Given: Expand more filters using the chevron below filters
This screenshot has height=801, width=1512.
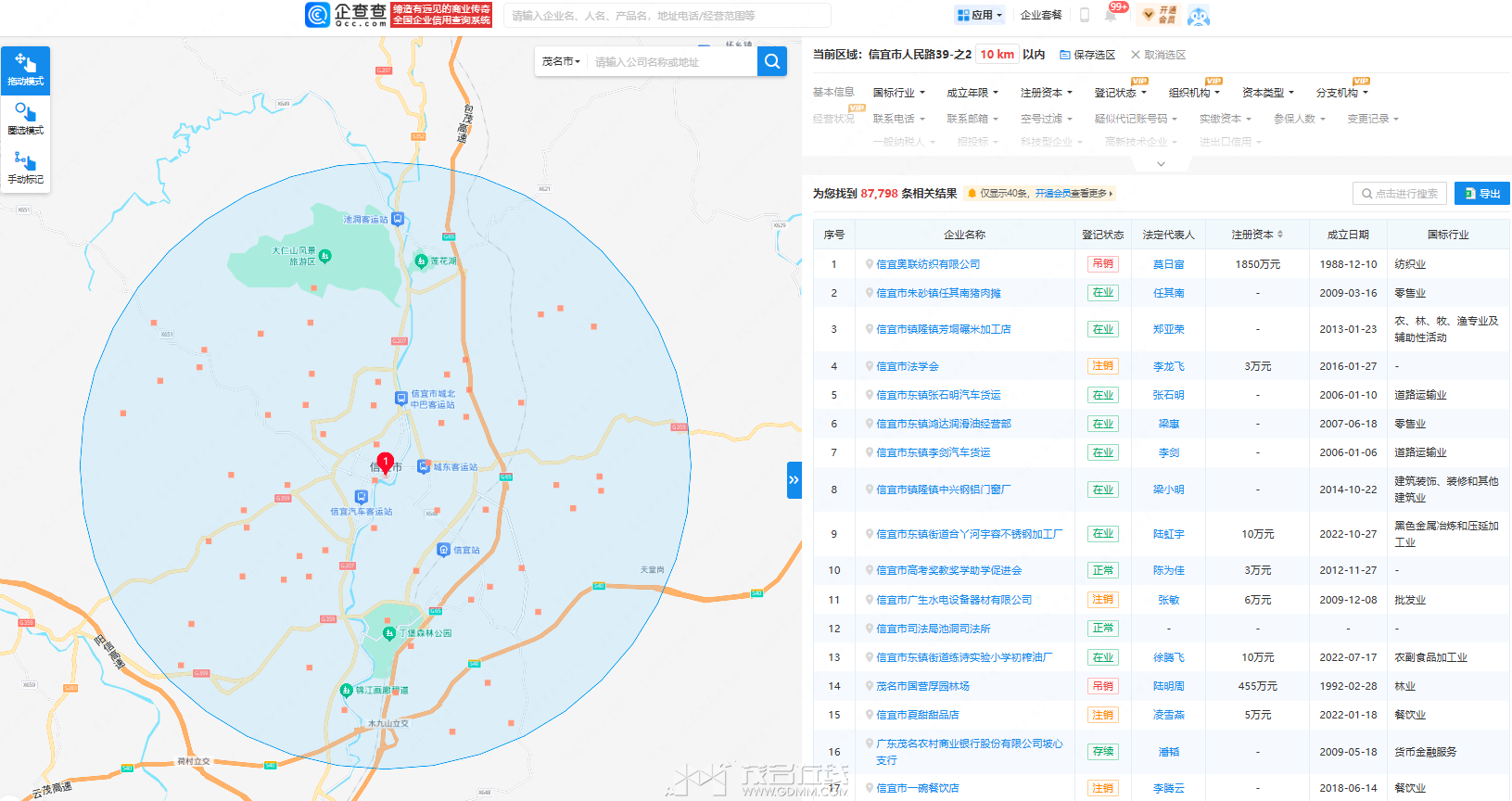Looking at the screenshot, I should pyautogui.click(x=1161, y=164).
